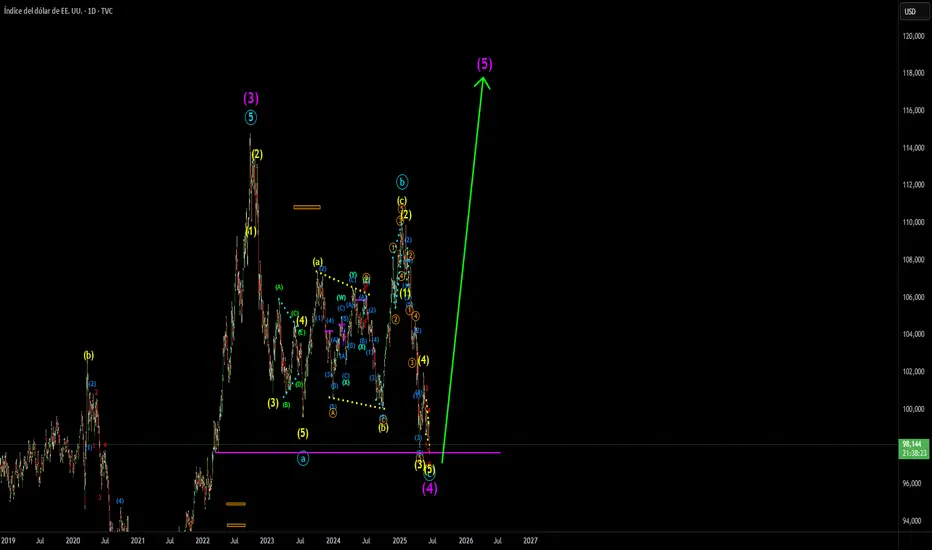Click the 112,000 price axis label

tap(914, 185)
